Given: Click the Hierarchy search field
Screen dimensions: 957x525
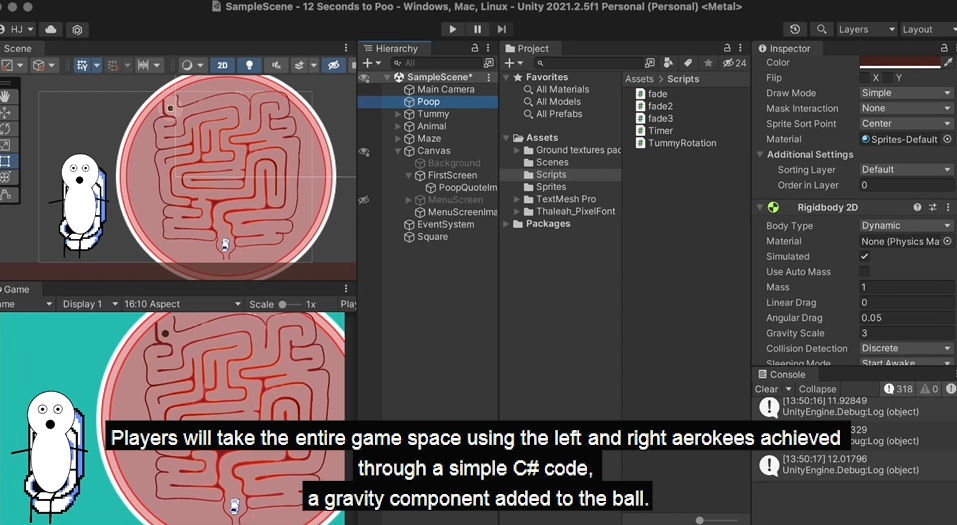Looking at the screenshot, I should pyautogui.click(x=436, y=63).
